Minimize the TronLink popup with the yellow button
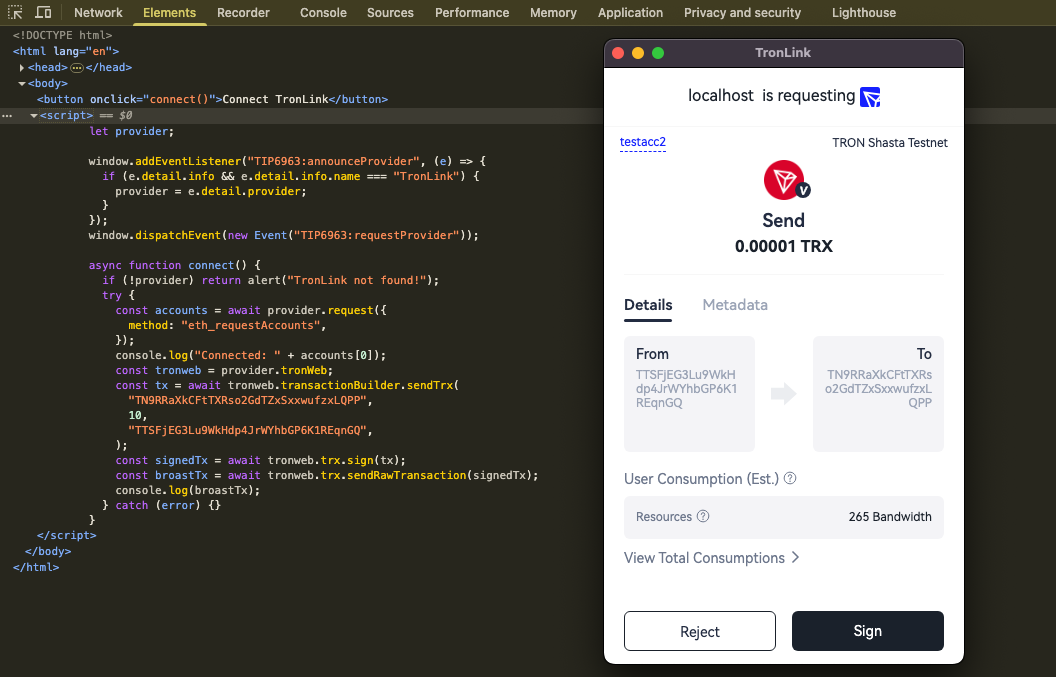 click(x=638, y=53)
